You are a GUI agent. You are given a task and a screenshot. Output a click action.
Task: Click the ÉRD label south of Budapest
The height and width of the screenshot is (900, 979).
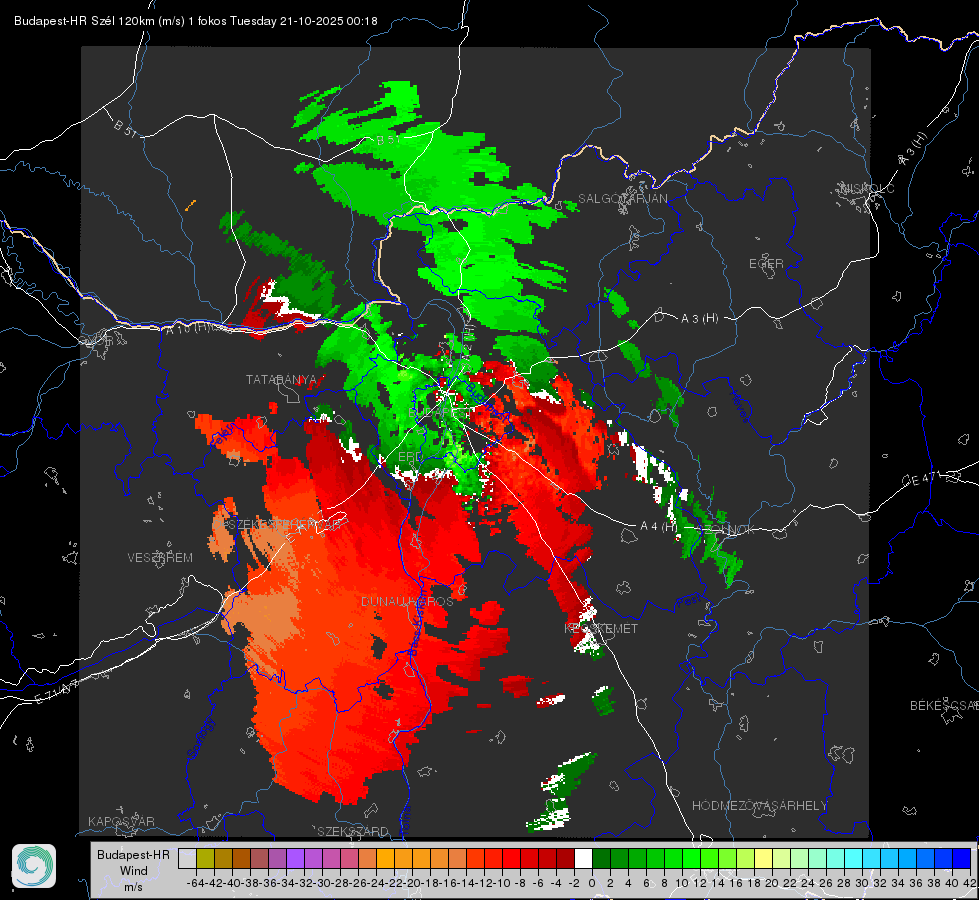410,457
